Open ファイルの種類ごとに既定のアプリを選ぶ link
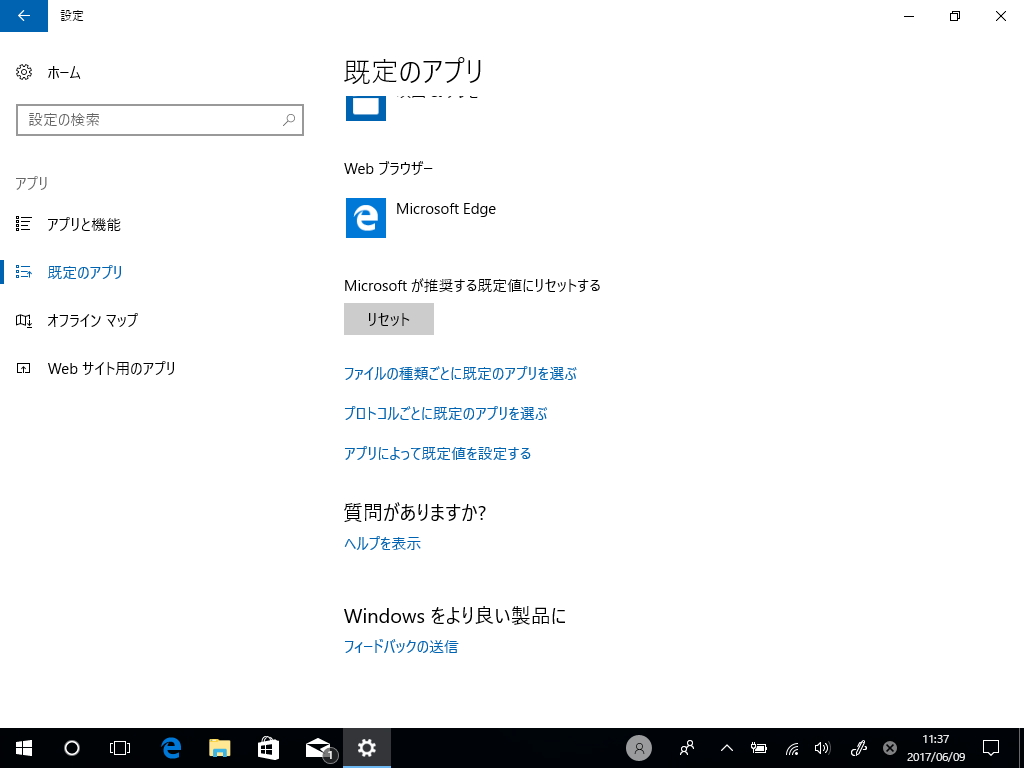1024x768 pixels. pos(460,374)
